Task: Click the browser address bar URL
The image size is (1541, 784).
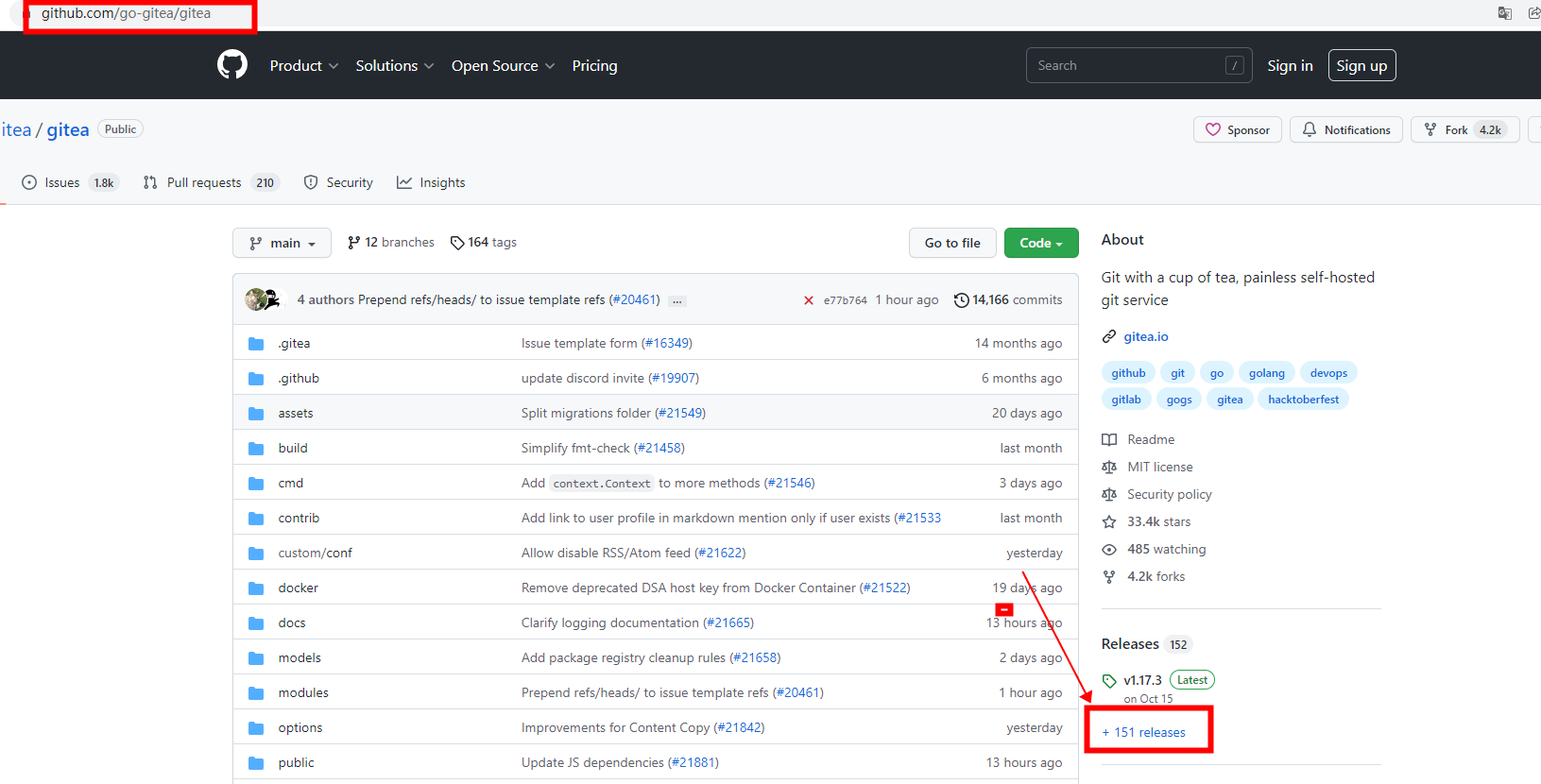Action: click(126, 13)
